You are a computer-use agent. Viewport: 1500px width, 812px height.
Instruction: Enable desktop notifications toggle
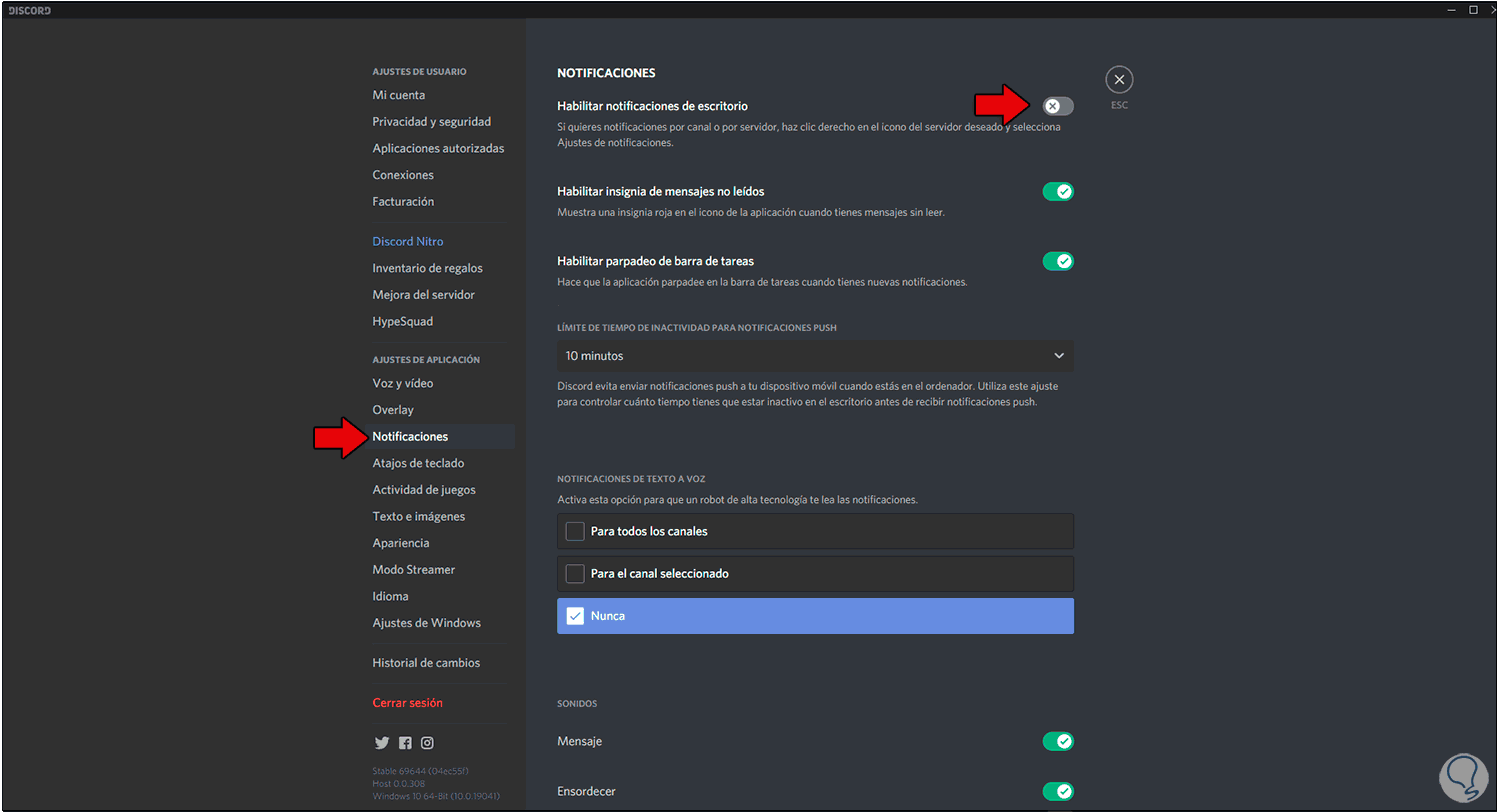(x=1057, y=106)
